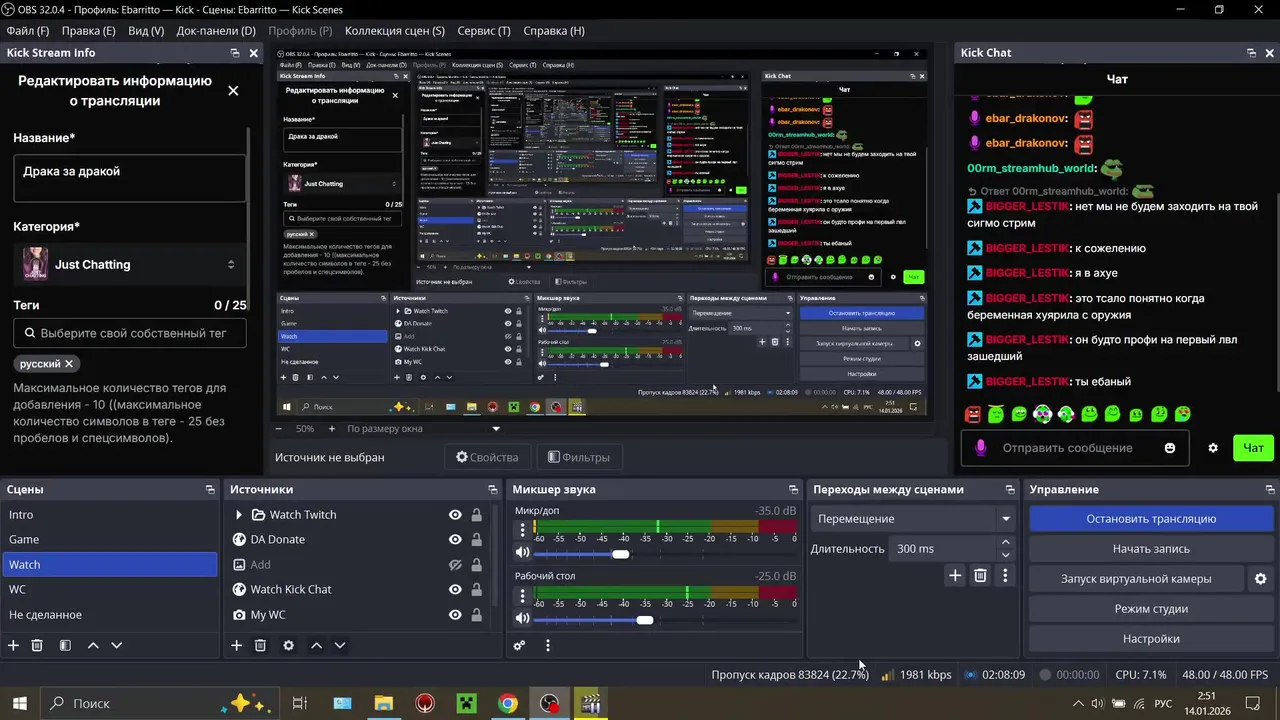Toggle lock on DA Donate source

tap(477, 539)
